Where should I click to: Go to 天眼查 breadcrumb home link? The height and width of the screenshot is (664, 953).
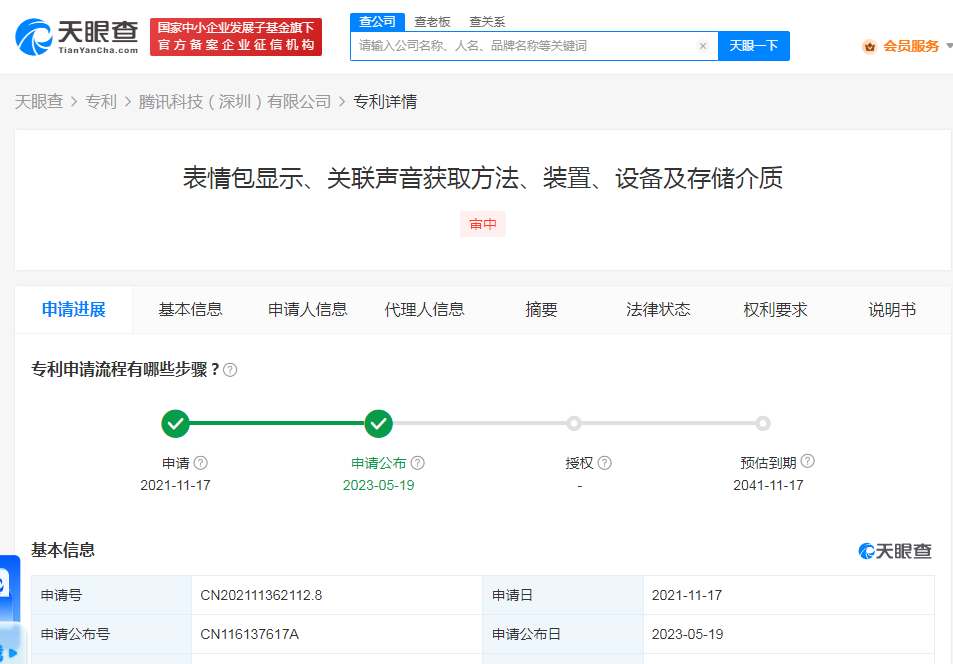tap(39, 102)
